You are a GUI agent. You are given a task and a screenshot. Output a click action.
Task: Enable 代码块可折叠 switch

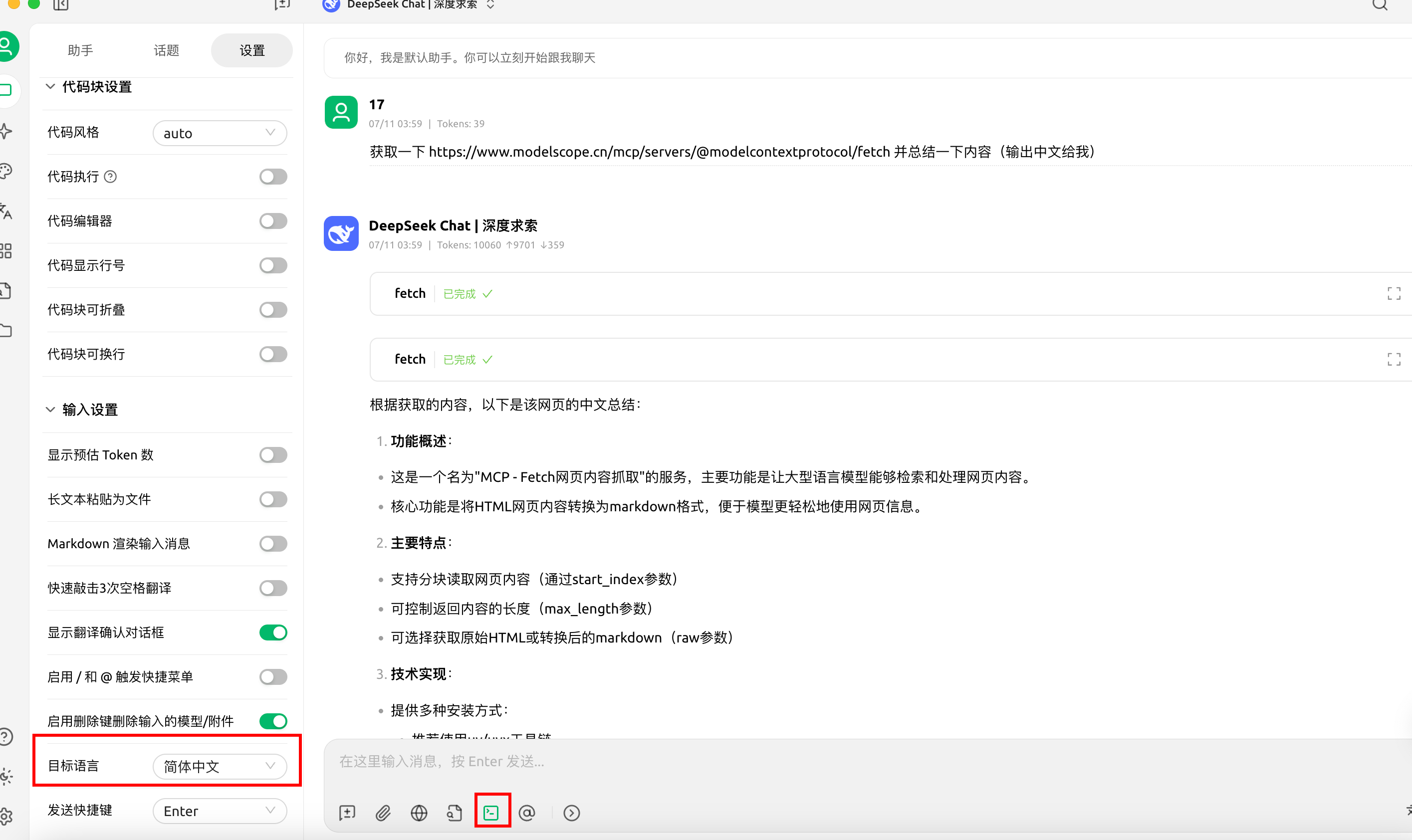[273, 310]
